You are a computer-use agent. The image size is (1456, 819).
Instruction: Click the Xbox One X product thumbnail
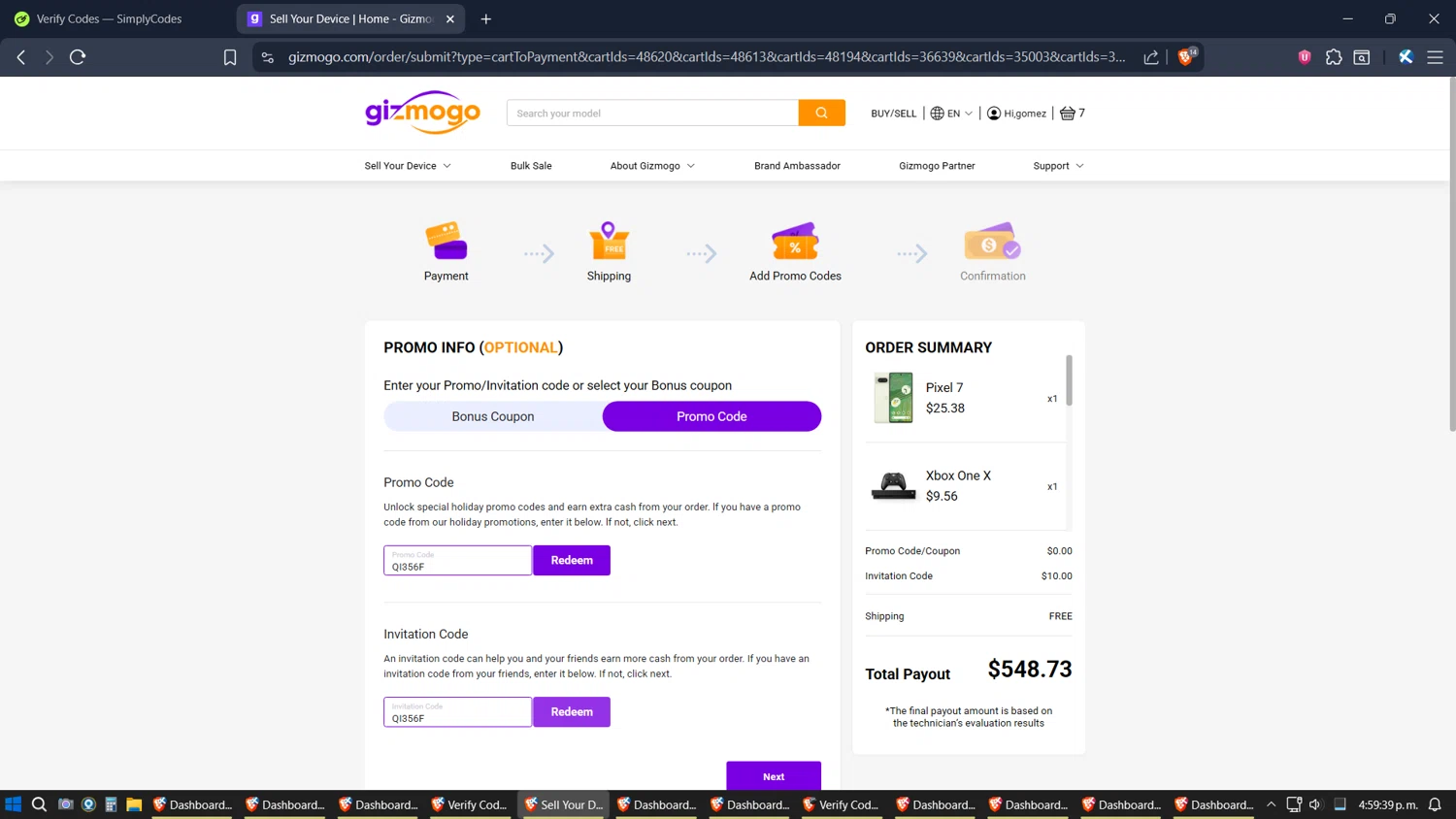(893, 485)
